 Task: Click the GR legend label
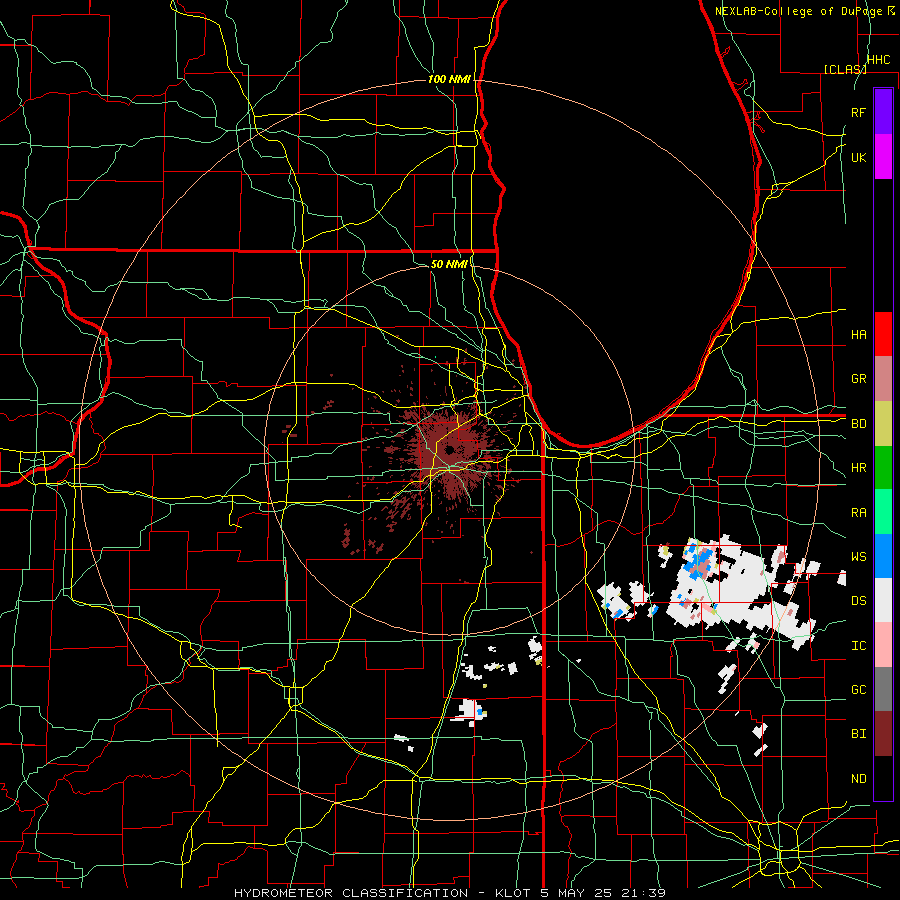coord(858,379)
